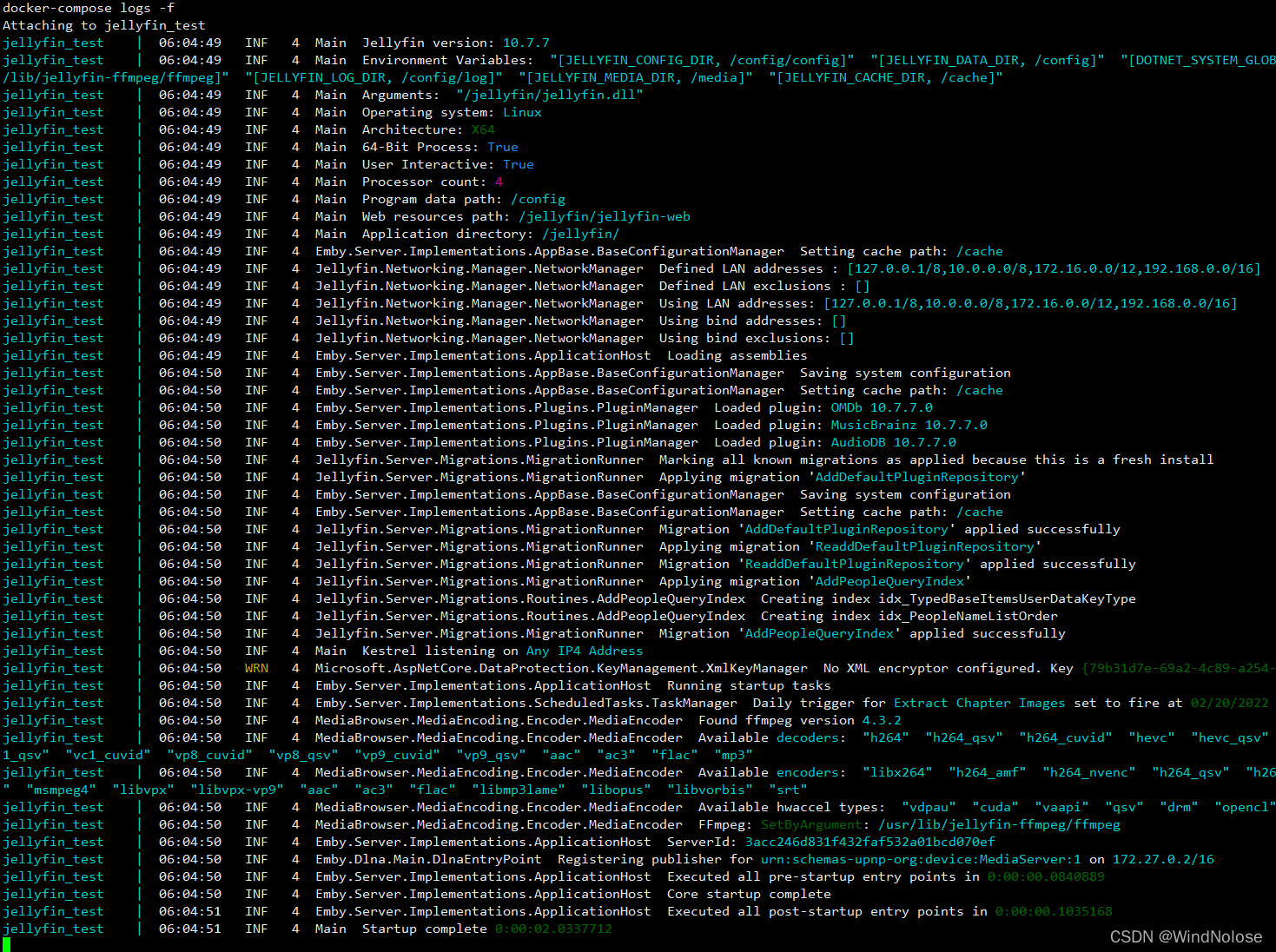Click the green terminal cursor block
The image size is (1276, 952).
coord(6,944)
